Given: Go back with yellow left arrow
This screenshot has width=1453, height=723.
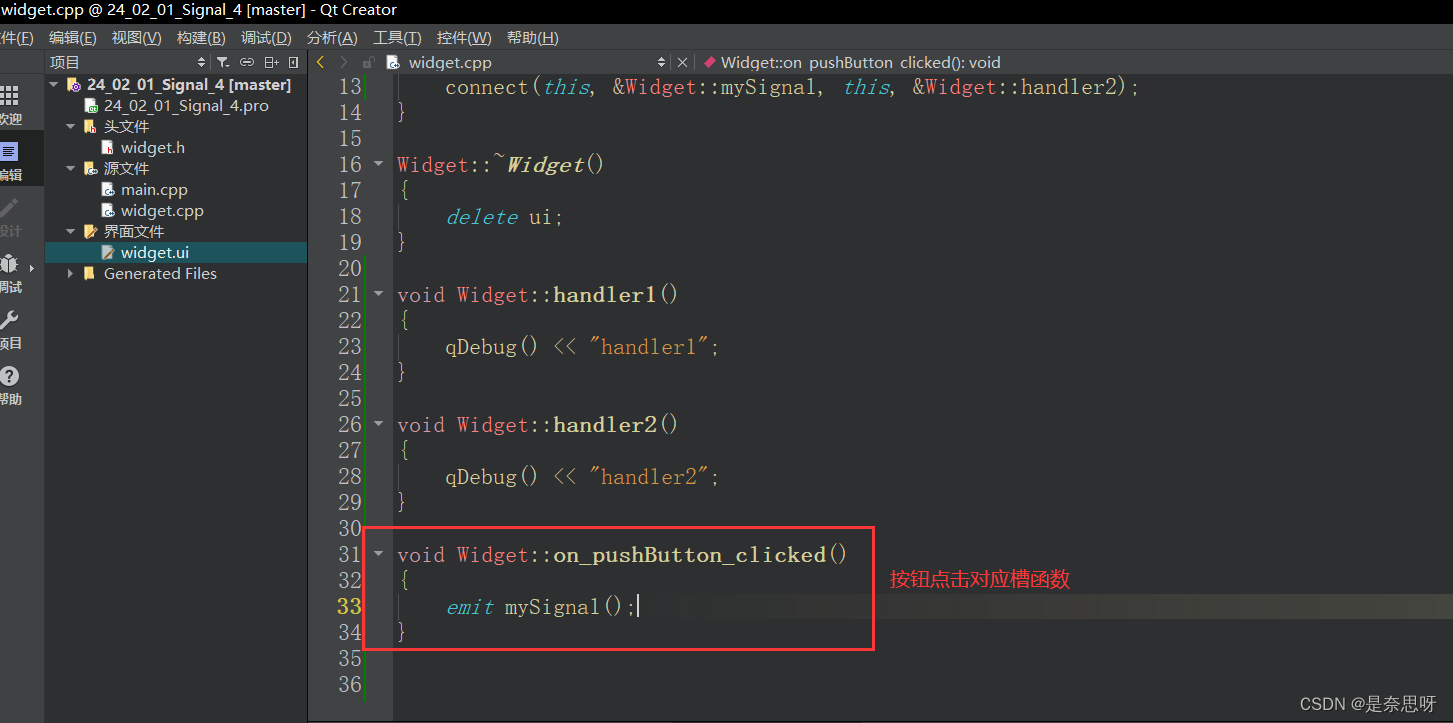Looking at the screenshot, I should [321, 62].
